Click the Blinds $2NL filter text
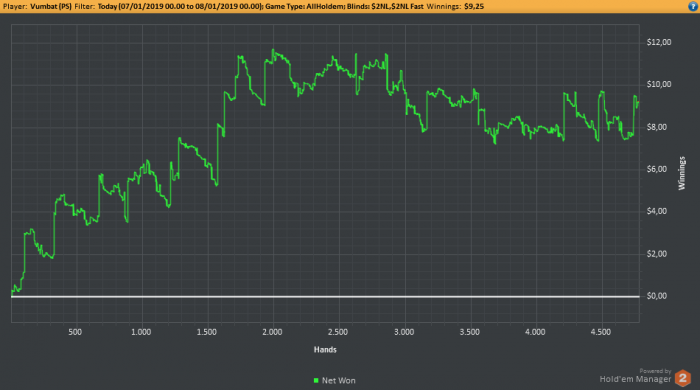This screenshot has width=700, height=390. tap(385, 7)
